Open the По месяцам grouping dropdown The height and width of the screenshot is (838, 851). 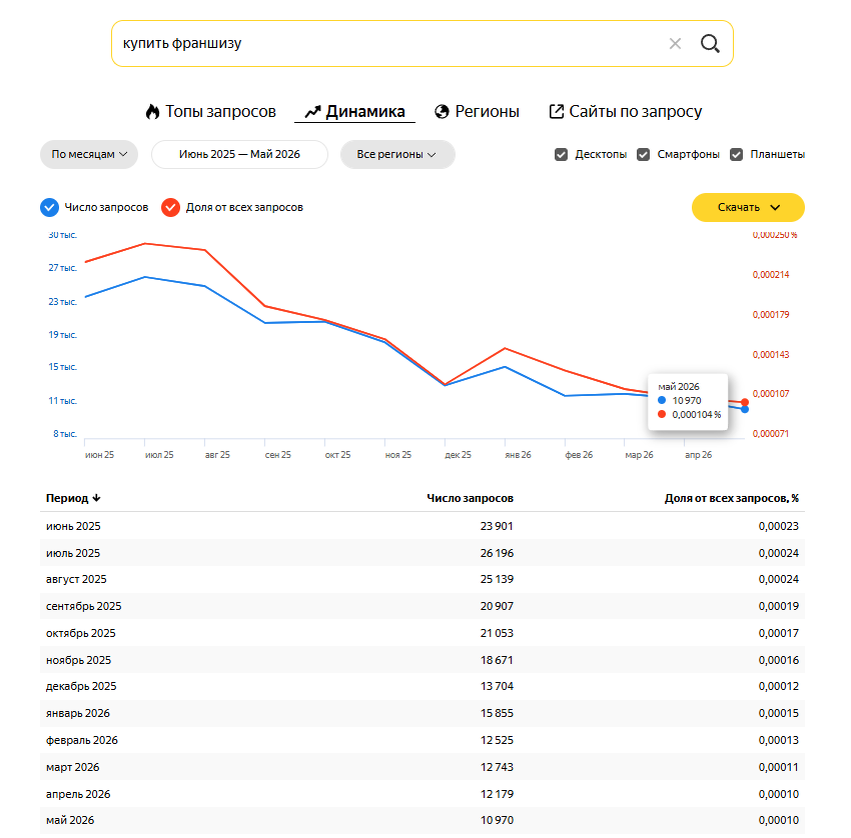[89, 155]
